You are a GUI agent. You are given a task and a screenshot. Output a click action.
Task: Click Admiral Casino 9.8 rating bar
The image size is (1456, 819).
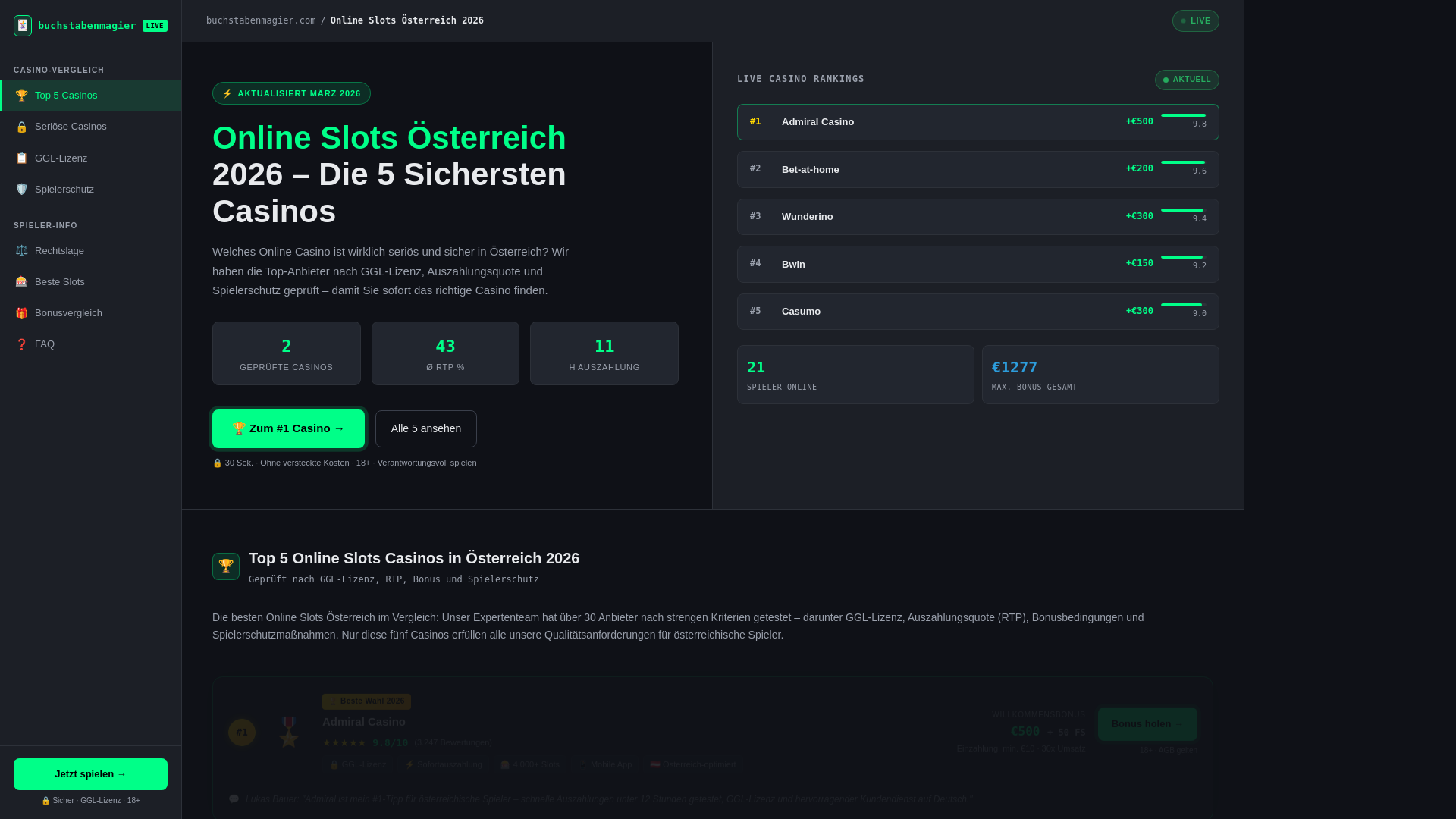pos(1183,115)
